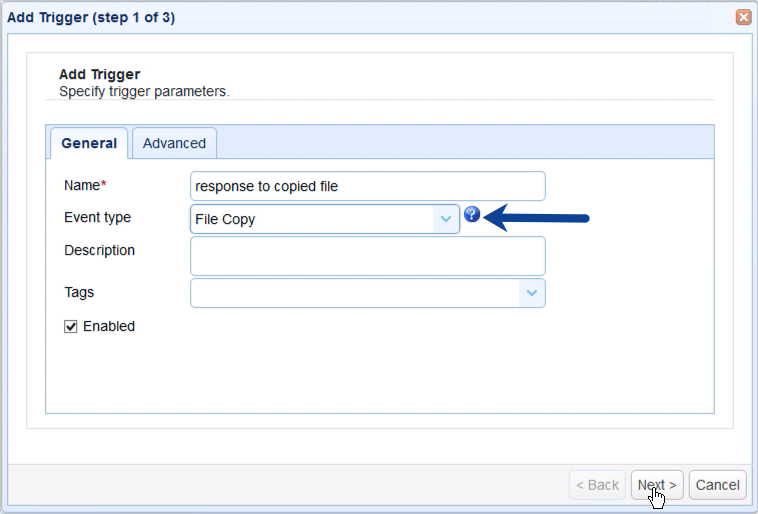Image resolution: width=758 pixels, height=514 pixels.
Task: Expand the Event type dropdown arrow
Action: click(x=446, y=219)
